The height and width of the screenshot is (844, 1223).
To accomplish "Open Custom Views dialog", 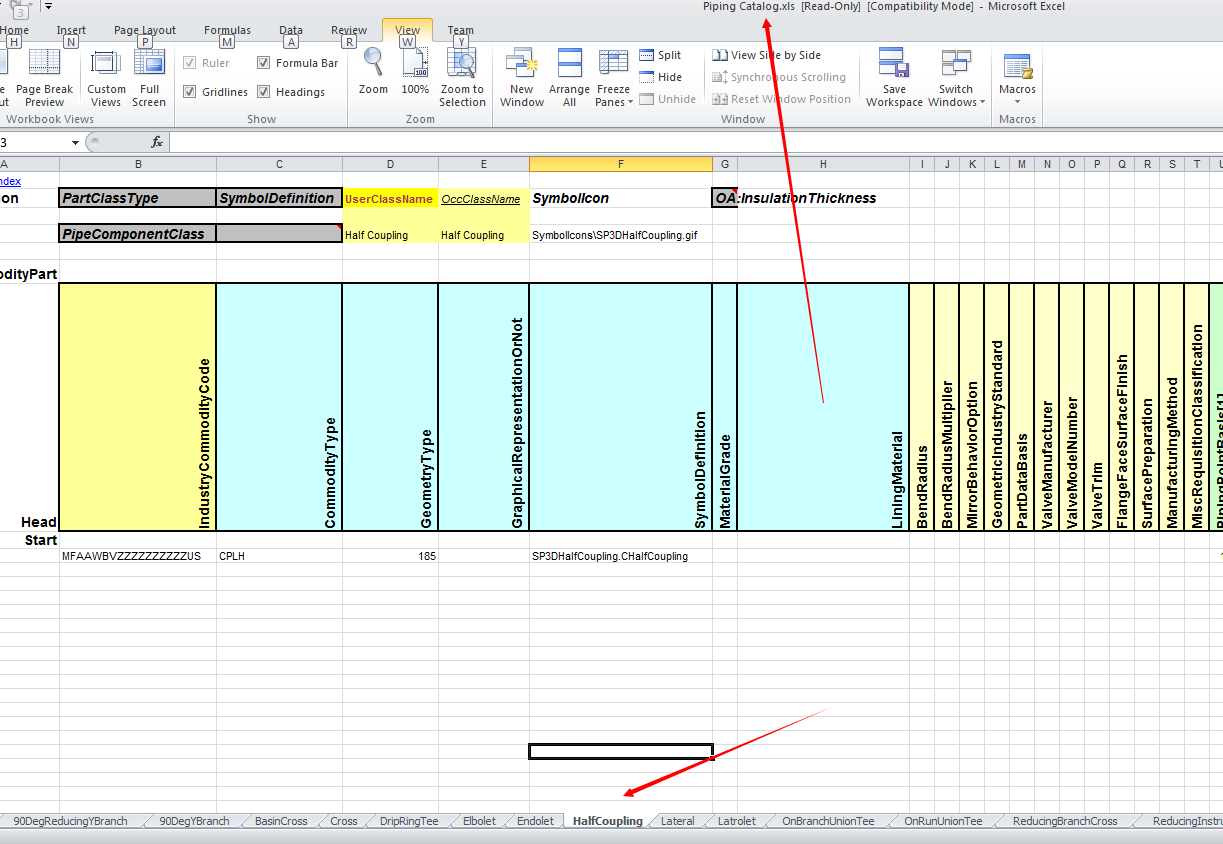I will [x=106, y=78].
